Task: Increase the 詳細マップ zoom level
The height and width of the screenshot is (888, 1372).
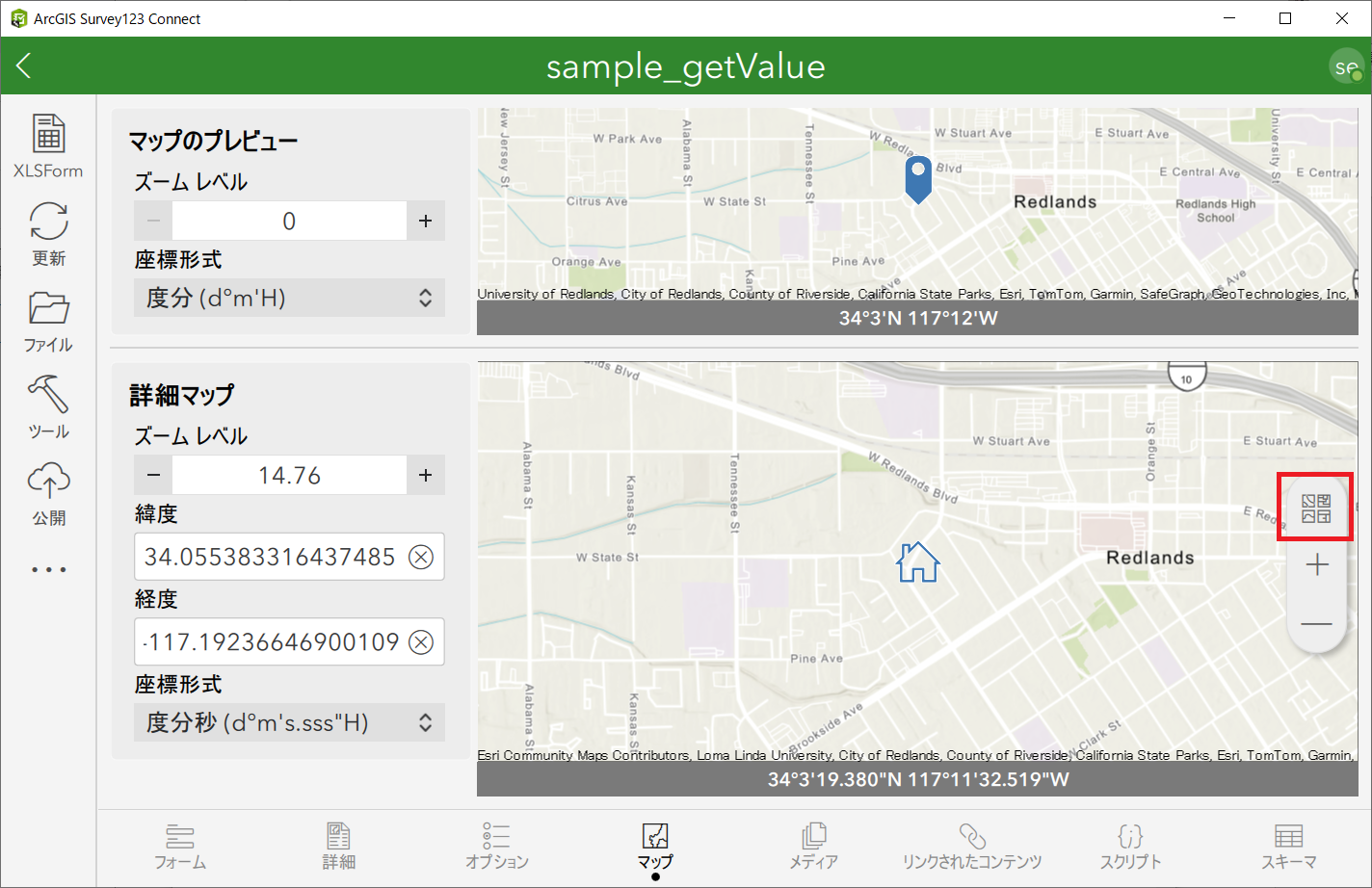Action: 425,475
